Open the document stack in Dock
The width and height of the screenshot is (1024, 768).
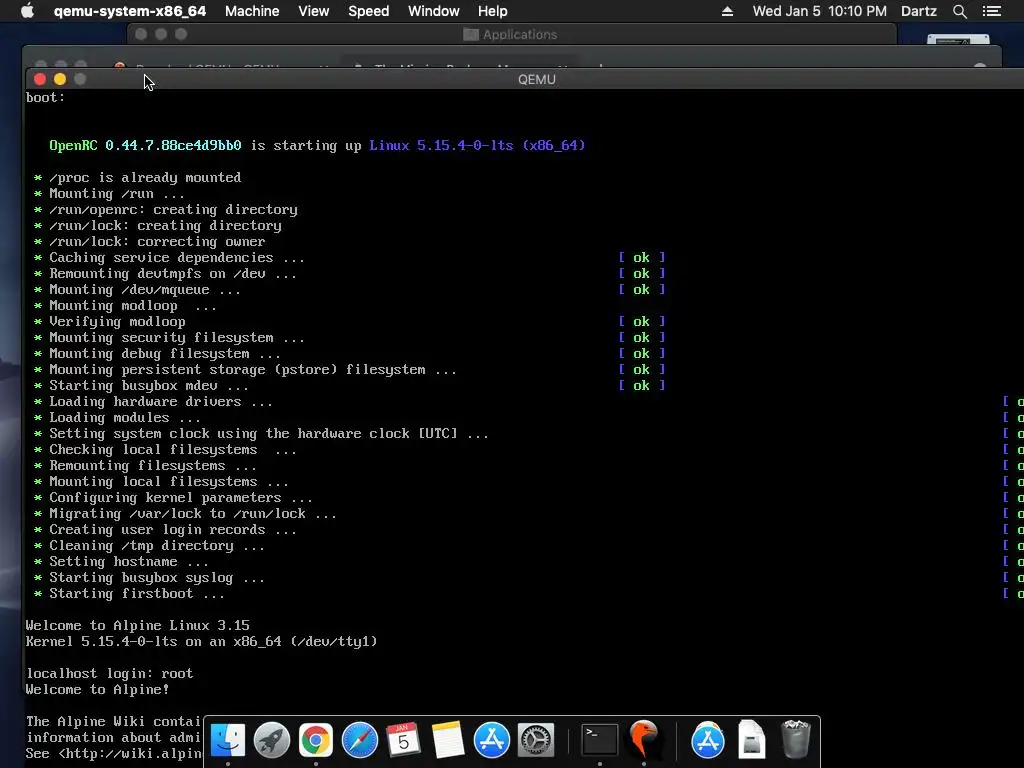[x=752, y=740]
